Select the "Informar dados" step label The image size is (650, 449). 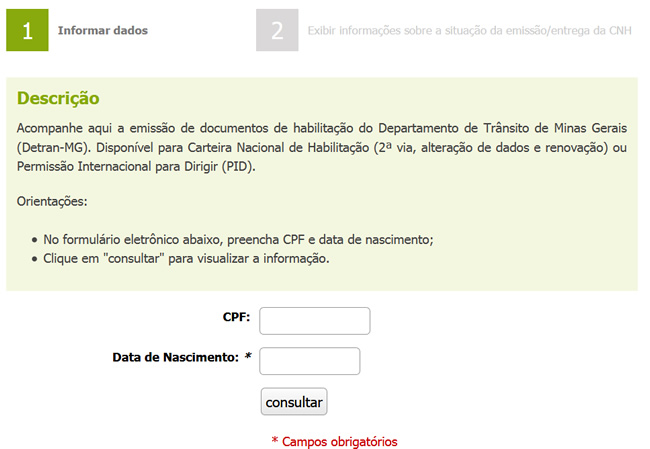(x=103, y=31)
